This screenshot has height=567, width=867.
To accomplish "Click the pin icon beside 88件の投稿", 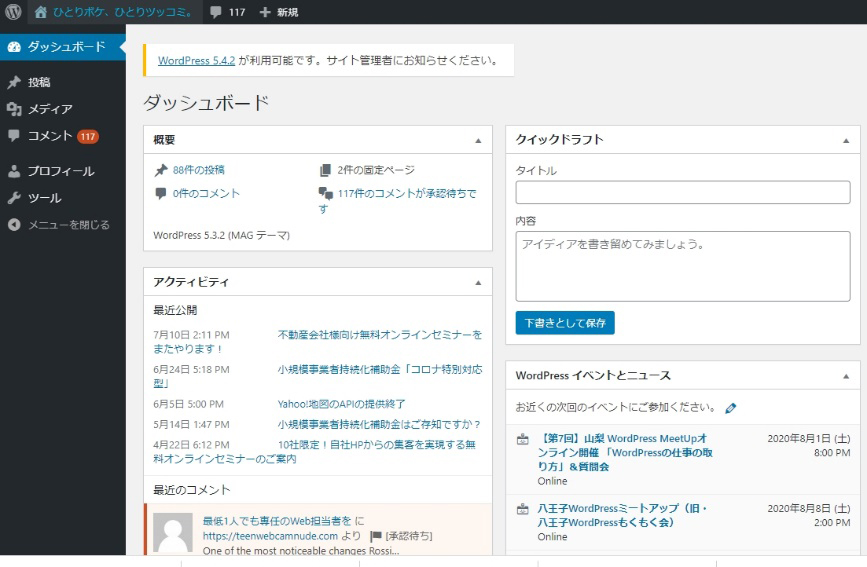I will tap(161, 170).
